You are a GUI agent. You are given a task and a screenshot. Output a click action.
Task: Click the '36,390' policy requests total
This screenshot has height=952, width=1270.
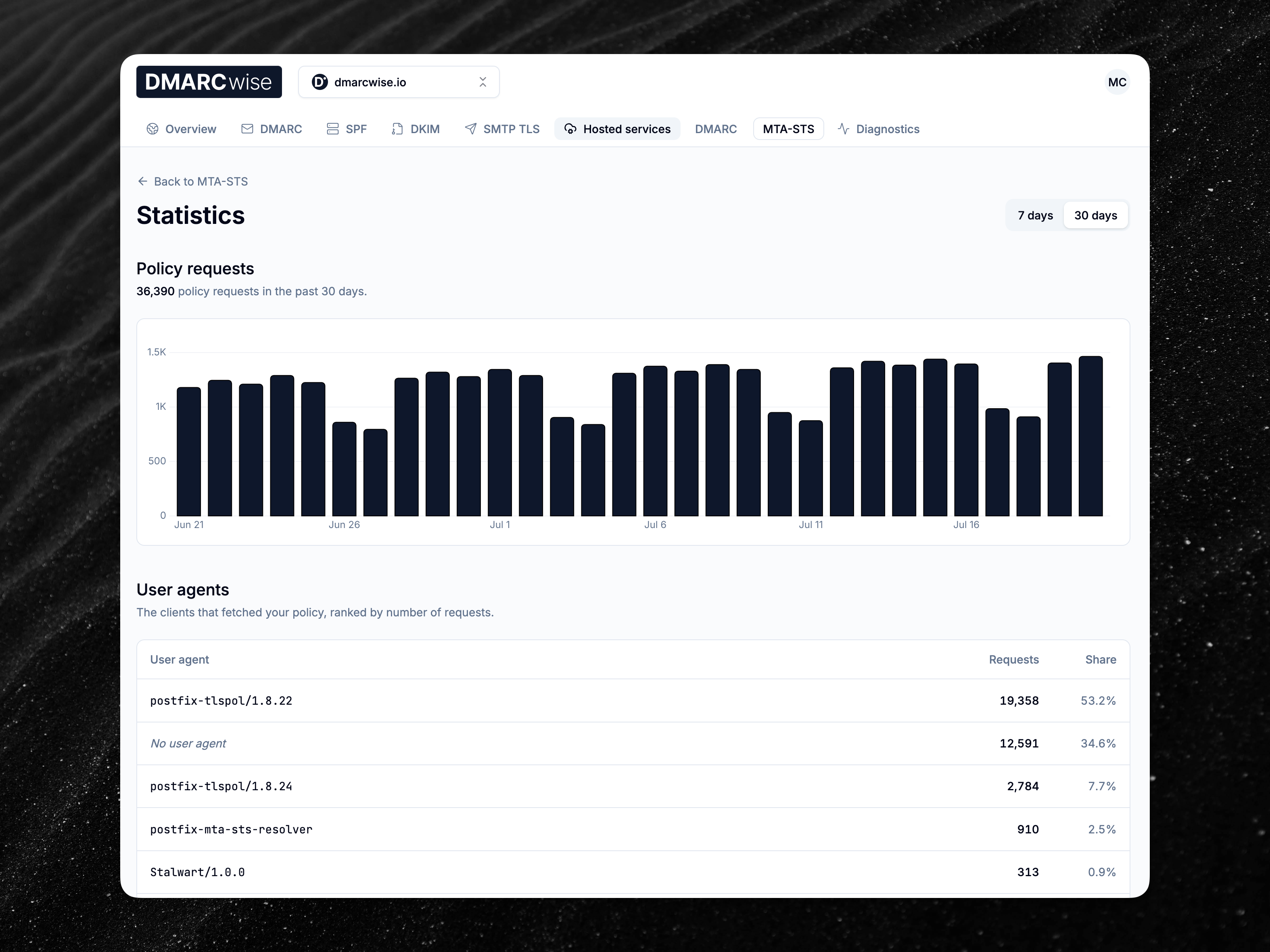pyautogui.click(x=156, y=291)
